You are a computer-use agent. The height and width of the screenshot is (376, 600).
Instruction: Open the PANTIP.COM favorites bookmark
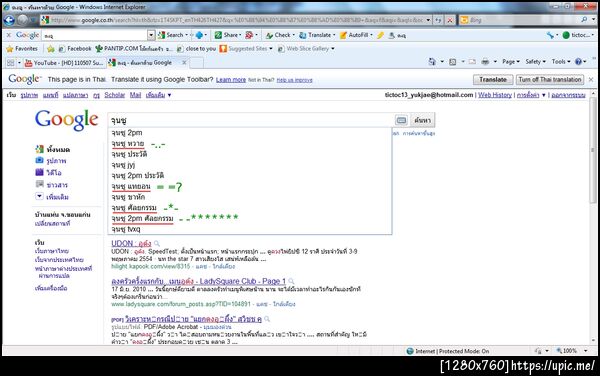(x=134, y=49)
